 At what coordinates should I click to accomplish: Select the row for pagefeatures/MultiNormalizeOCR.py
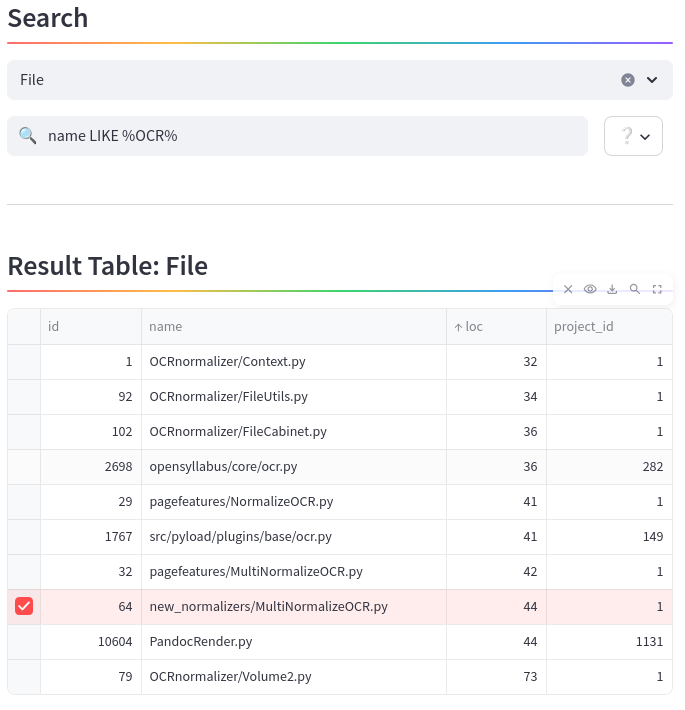tap(24, 571)
